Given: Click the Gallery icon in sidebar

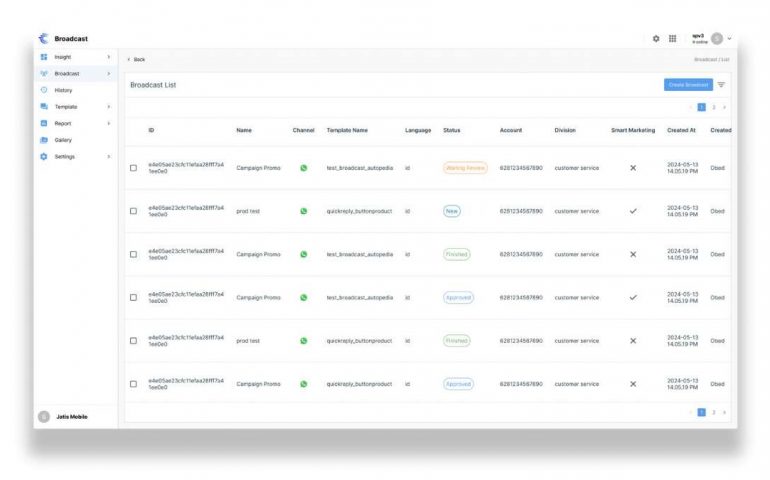Looking at the screenshot, I should coord(44,140).
